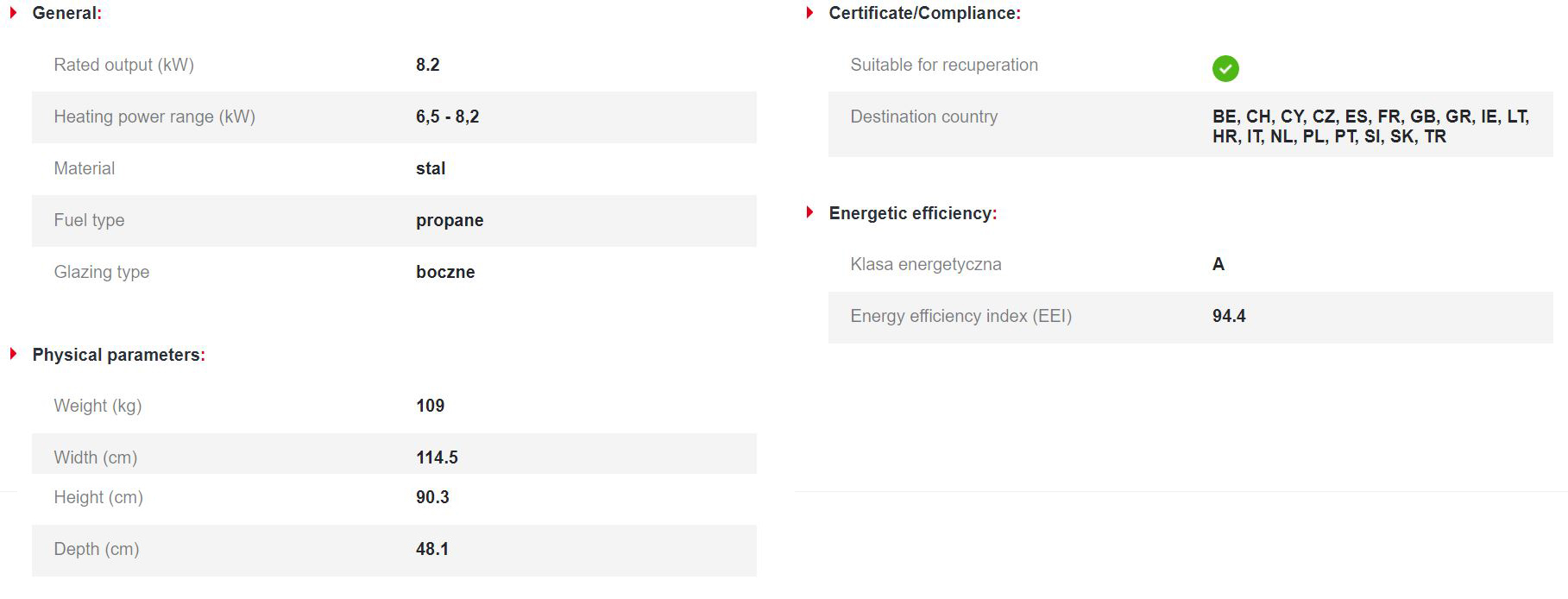Collapse the General section arrow
The width and height of the screenshot is (1568, 599).
tap(13, 13)
